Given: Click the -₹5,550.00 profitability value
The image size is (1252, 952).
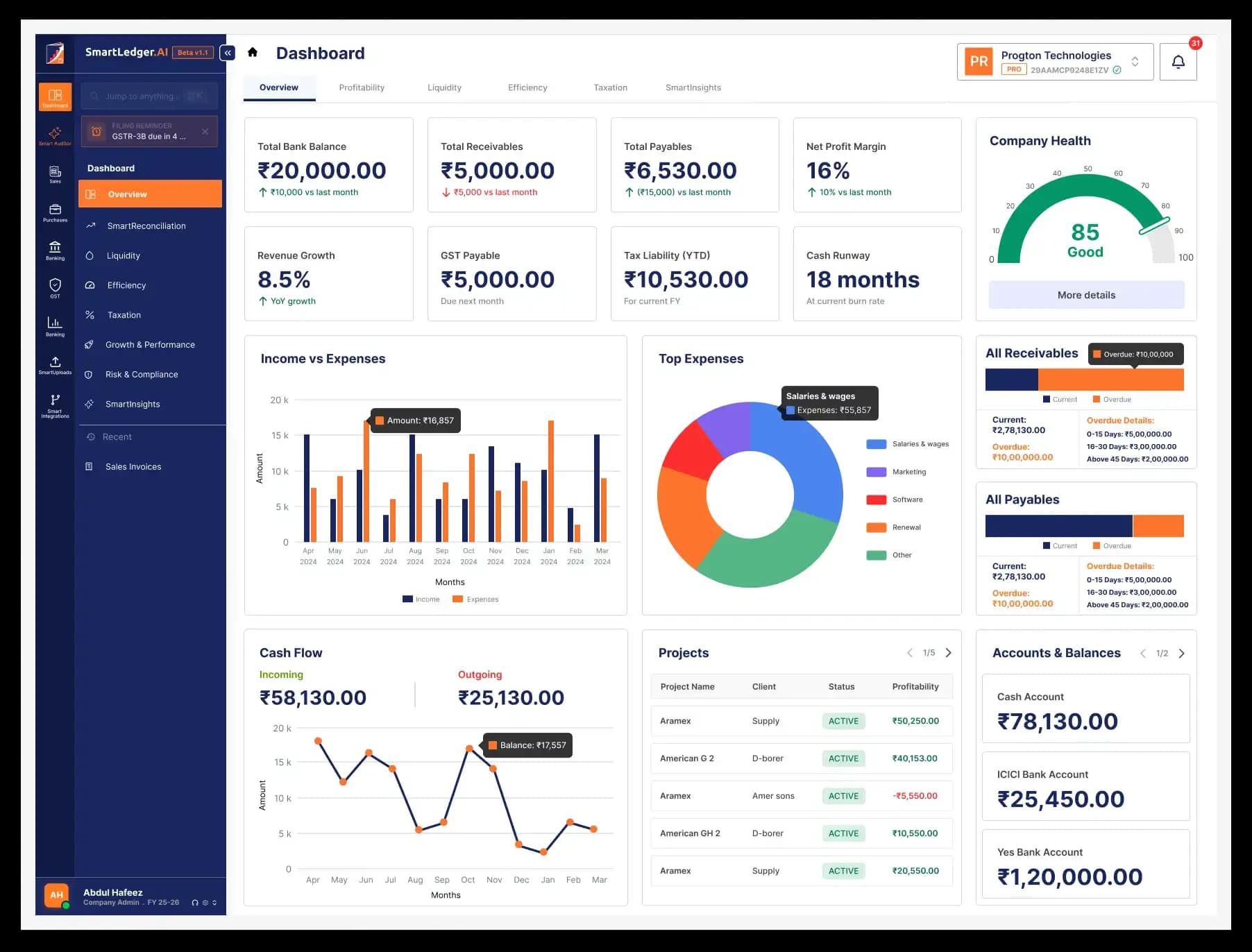Looking at the screenshot, I should coord(915,796).
